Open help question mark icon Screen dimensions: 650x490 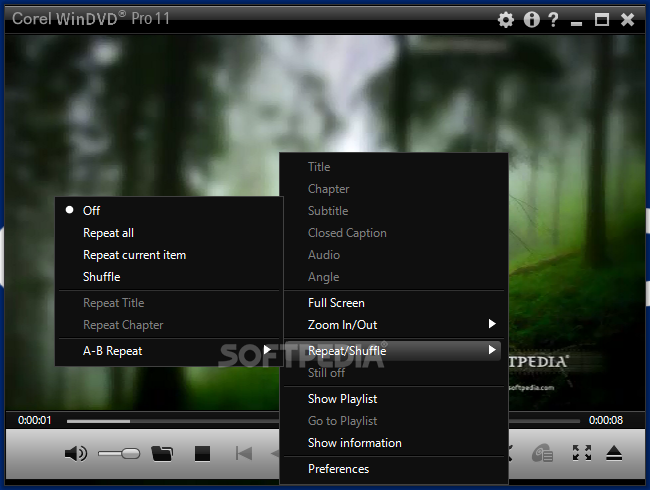(x=553, y=19)
